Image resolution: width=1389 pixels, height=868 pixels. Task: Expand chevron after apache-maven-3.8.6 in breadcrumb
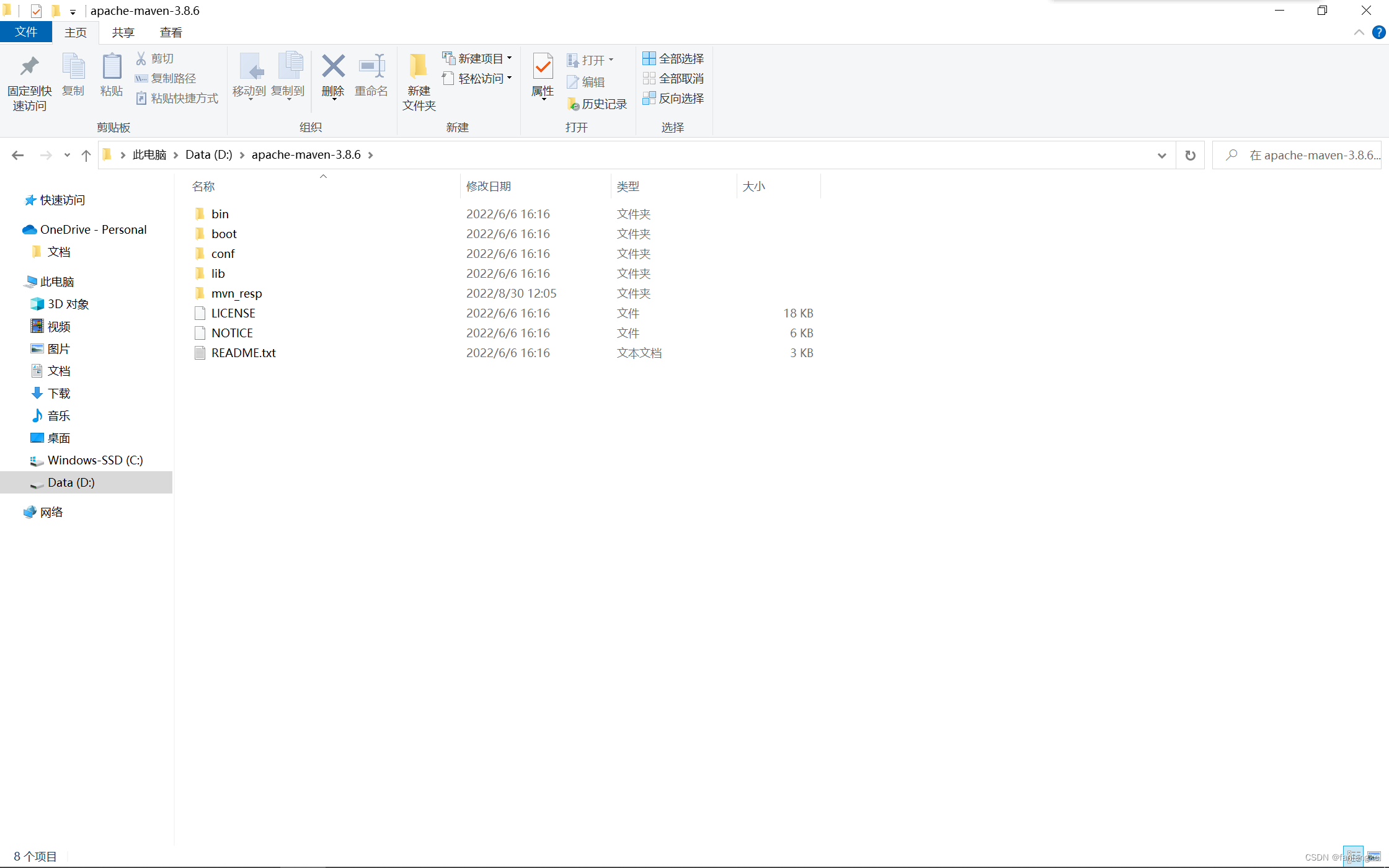[x=370, y=155]
